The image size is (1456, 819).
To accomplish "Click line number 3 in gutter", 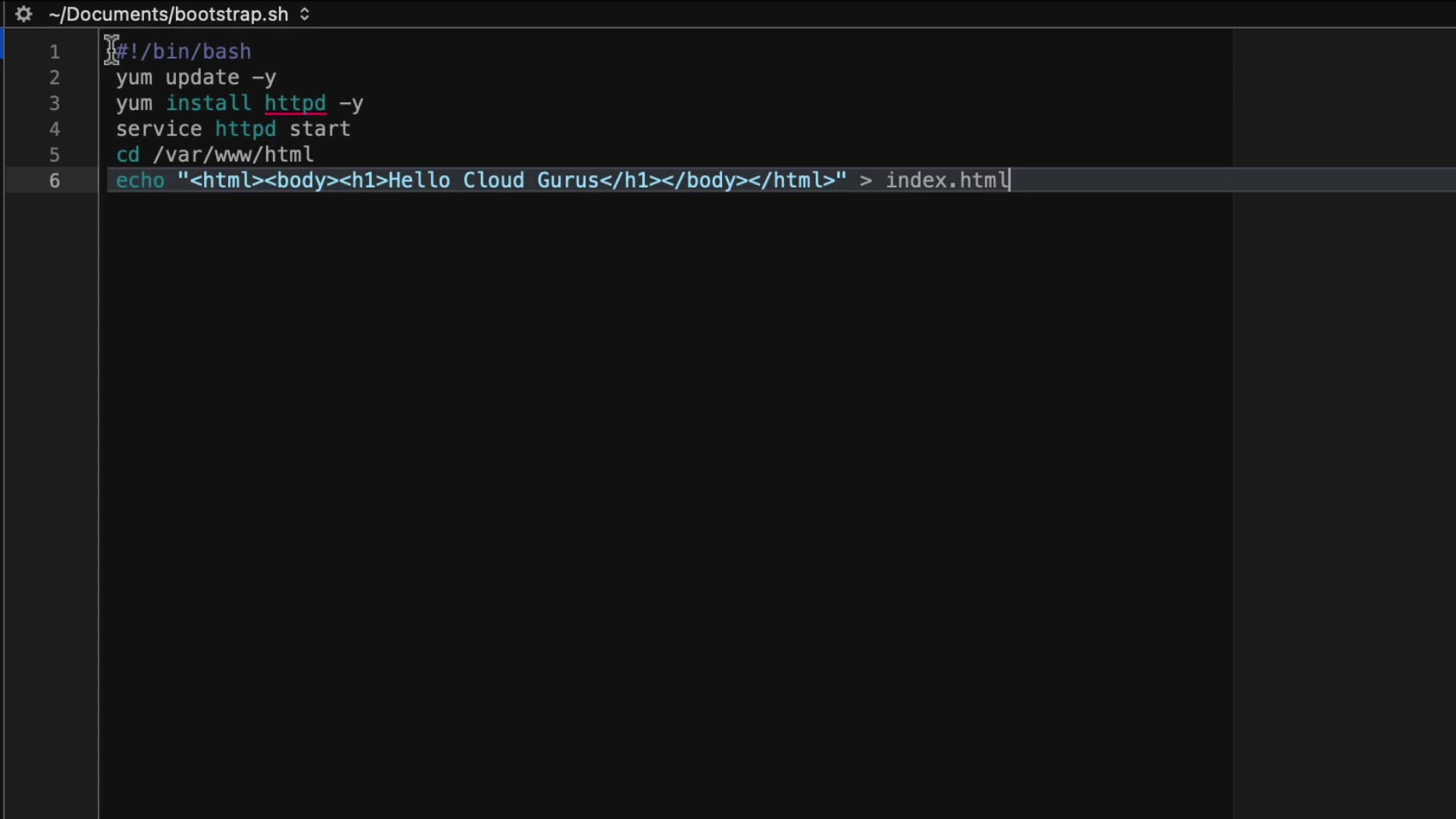I will click(55, 103).
